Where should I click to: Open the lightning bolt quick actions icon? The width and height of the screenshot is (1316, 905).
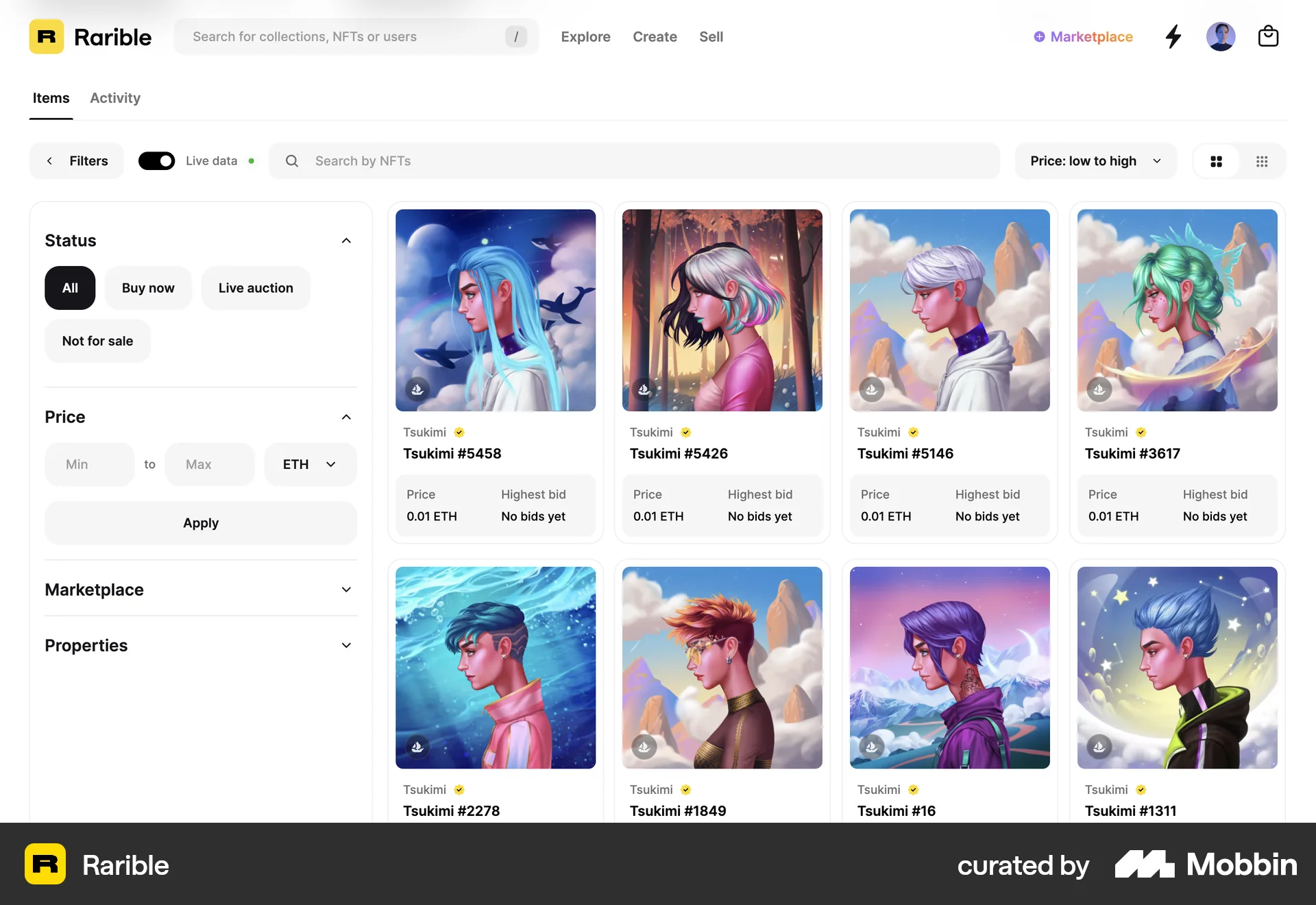[x=1173, y=36]
